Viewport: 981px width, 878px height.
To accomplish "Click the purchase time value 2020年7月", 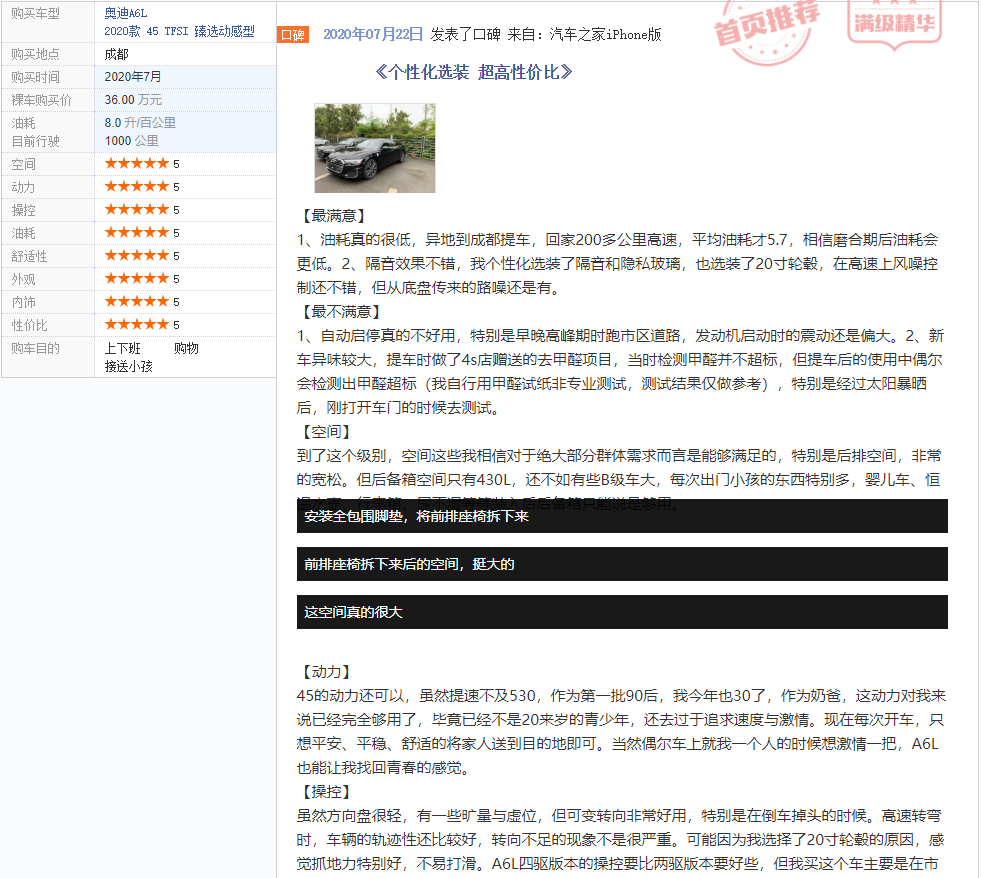I will (x=133, y=77).
